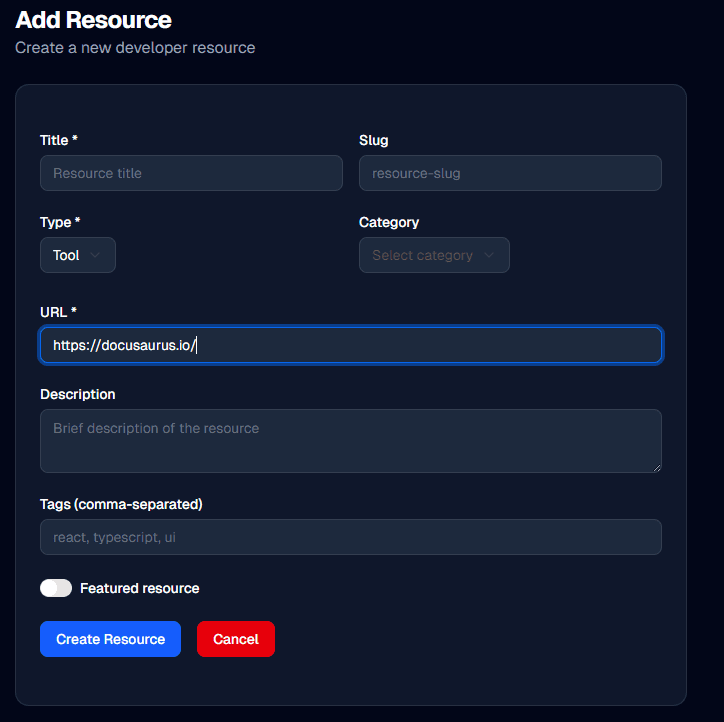Image resolution: width=724 pixels, height=722 pixels.
Task: Expand the Select category dropdown
Action: [x=434, y=255]
